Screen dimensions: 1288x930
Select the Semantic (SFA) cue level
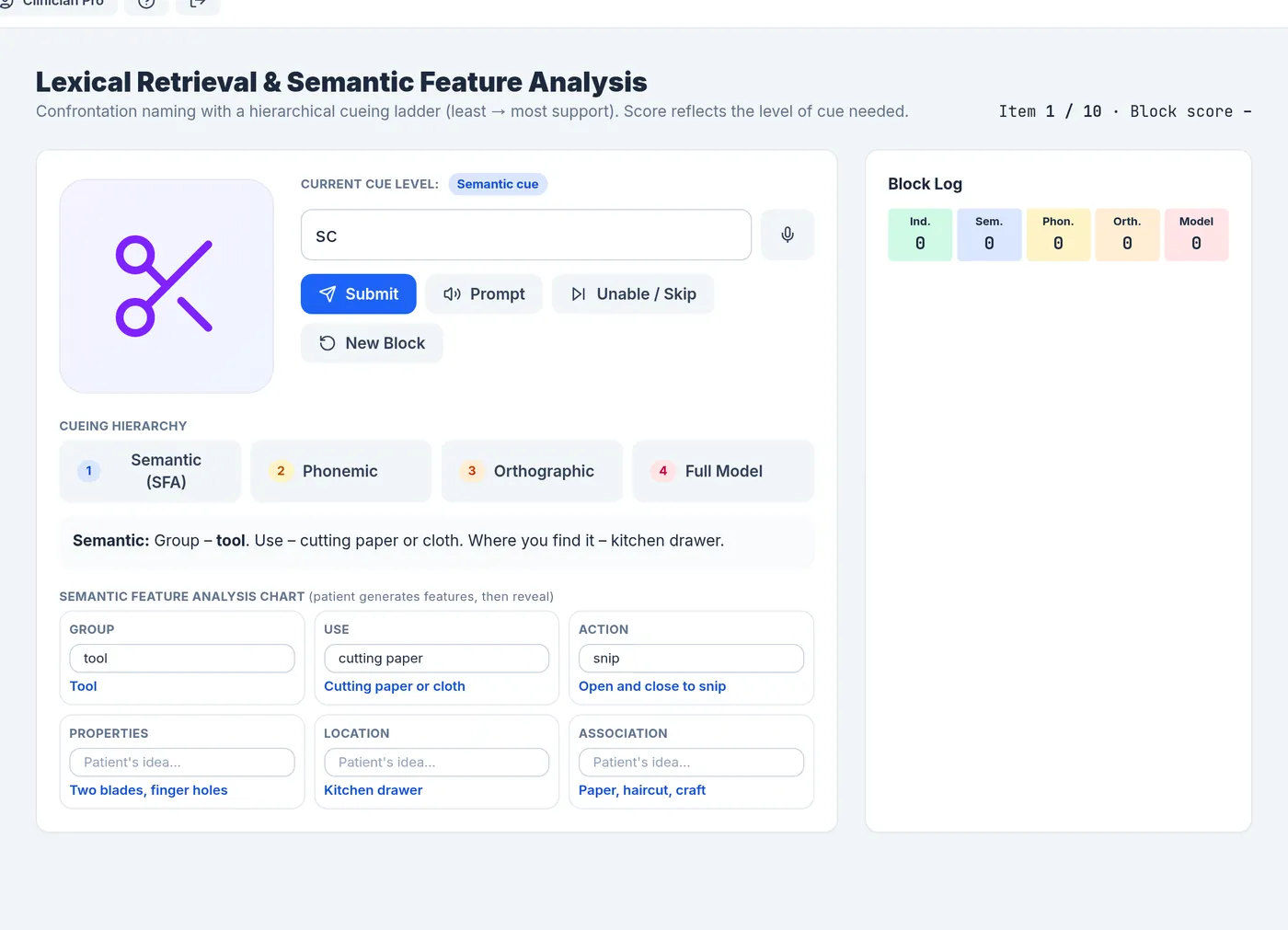(x=150, y=471)
